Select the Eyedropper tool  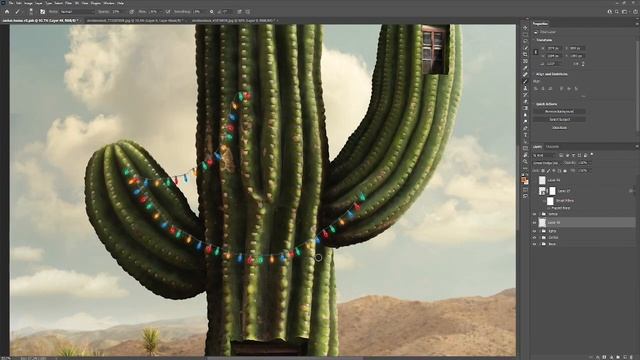click(525, 68)
